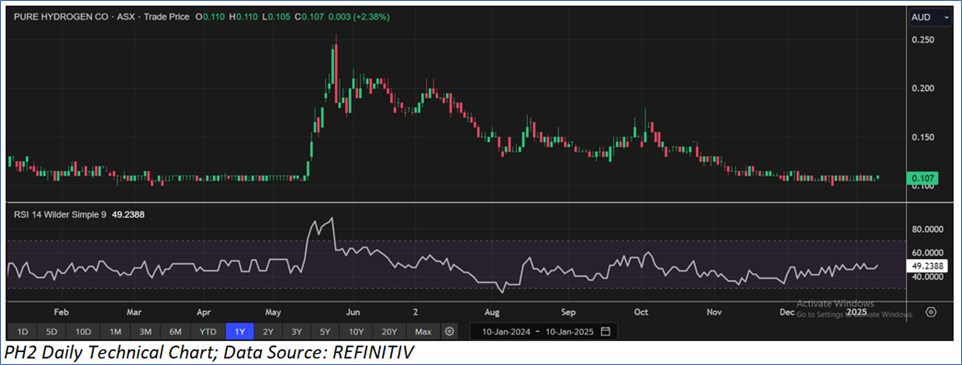
Task: Click the RSI 14 Wilder Simple 9 label
Action: click(60, 215)
